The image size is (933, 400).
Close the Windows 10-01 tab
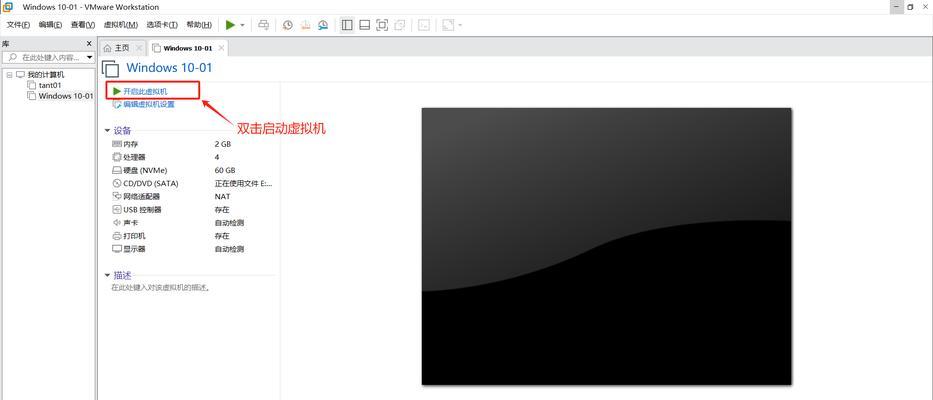point(221,48)
